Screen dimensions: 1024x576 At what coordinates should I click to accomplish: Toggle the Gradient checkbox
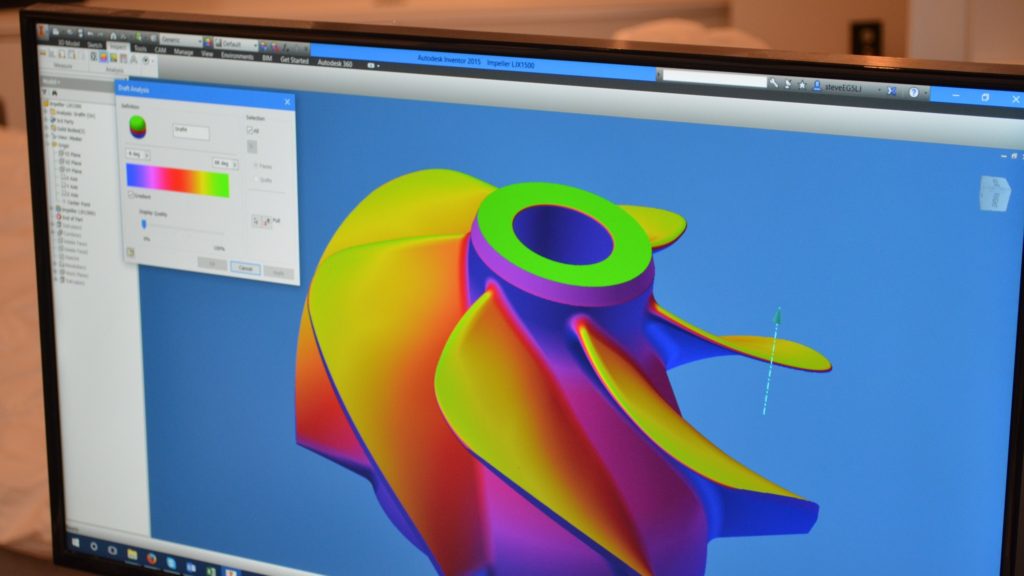[x=131, y=195]
